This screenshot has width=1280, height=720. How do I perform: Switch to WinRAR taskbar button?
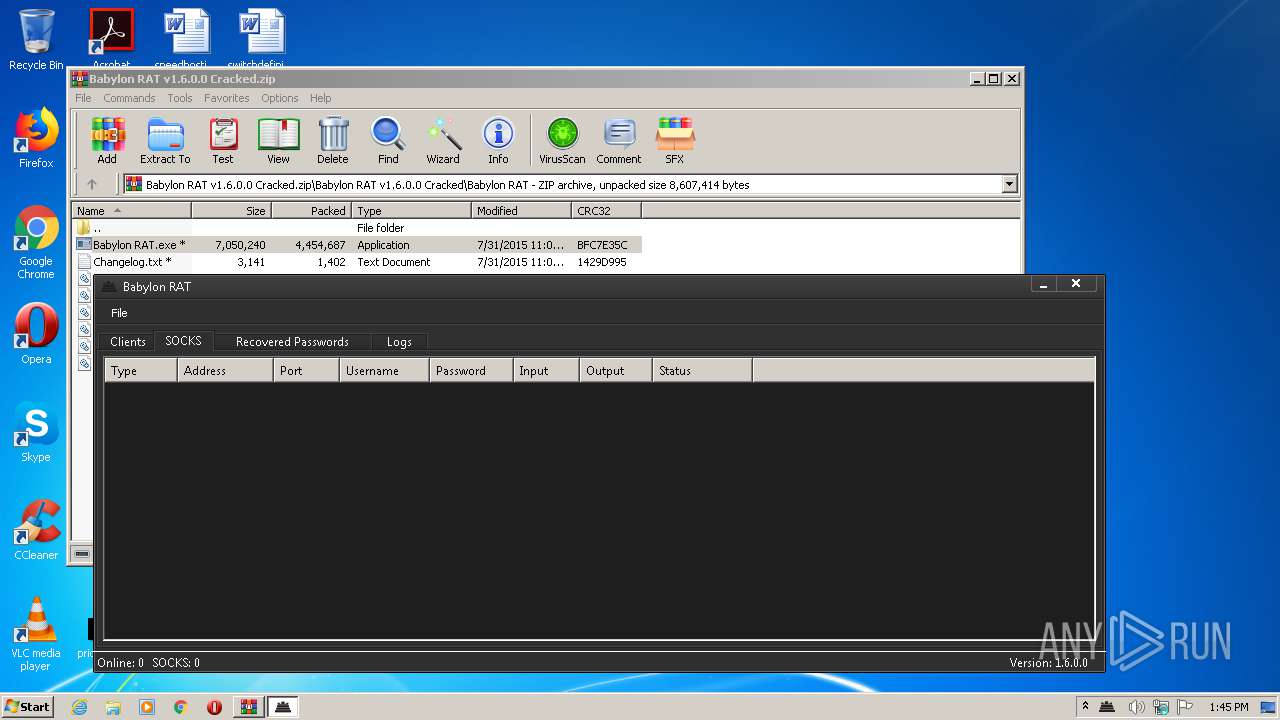[248, 707]
